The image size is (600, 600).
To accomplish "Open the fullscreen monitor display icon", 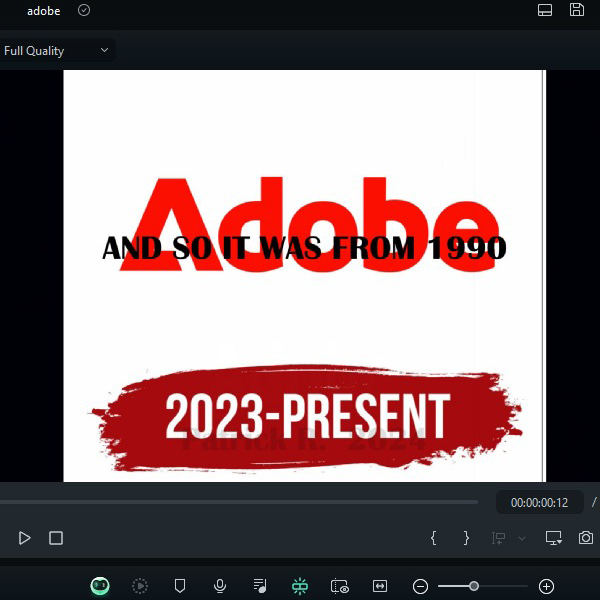I will click(x=554, y=538).
